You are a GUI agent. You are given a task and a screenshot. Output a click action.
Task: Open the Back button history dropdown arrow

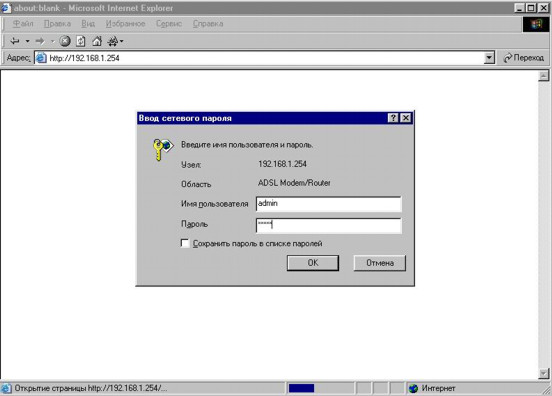tap(27, 41)
